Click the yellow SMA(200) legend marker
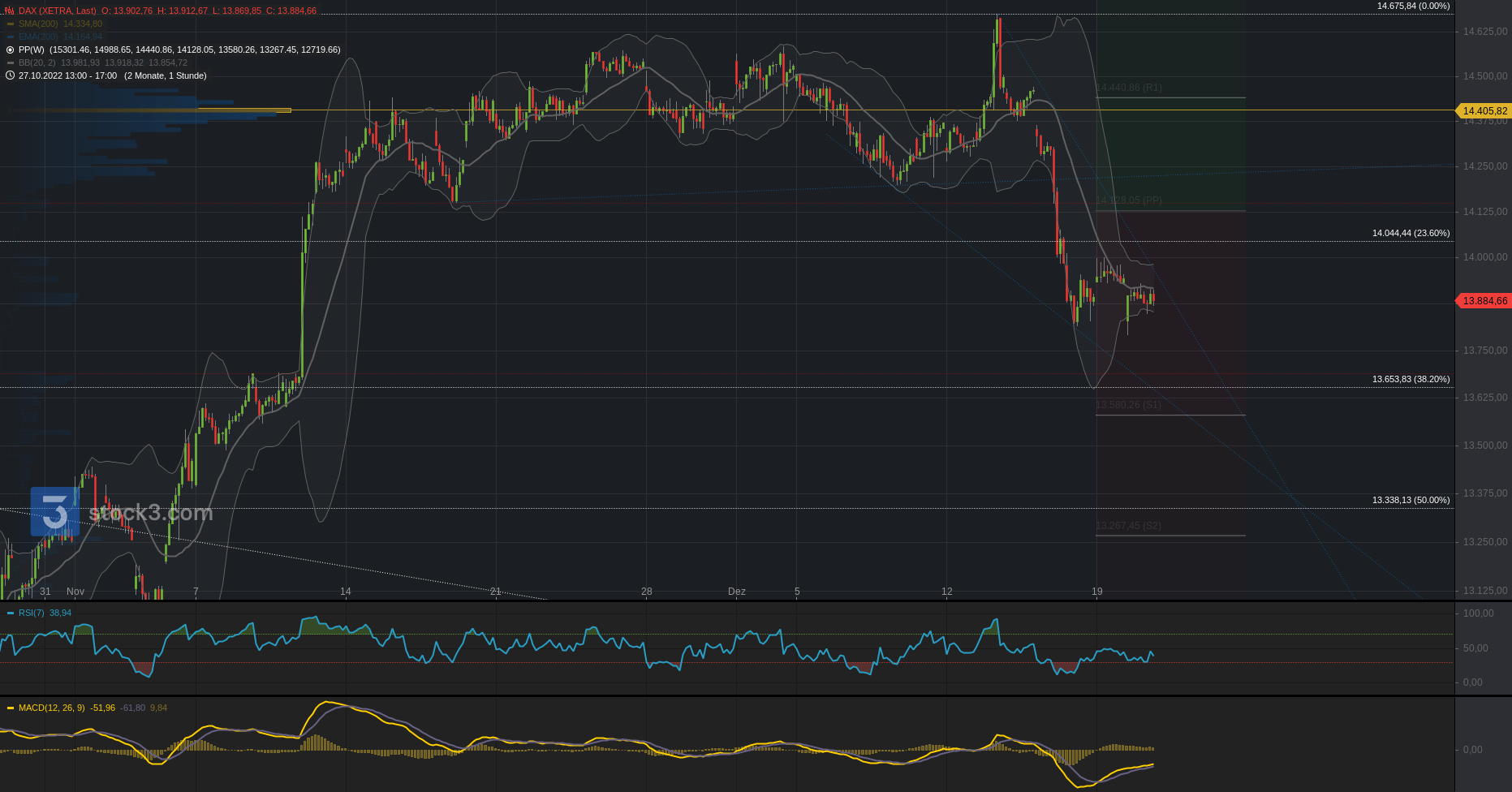Viewport: 1512px width, 792px height. pos(10,24)
